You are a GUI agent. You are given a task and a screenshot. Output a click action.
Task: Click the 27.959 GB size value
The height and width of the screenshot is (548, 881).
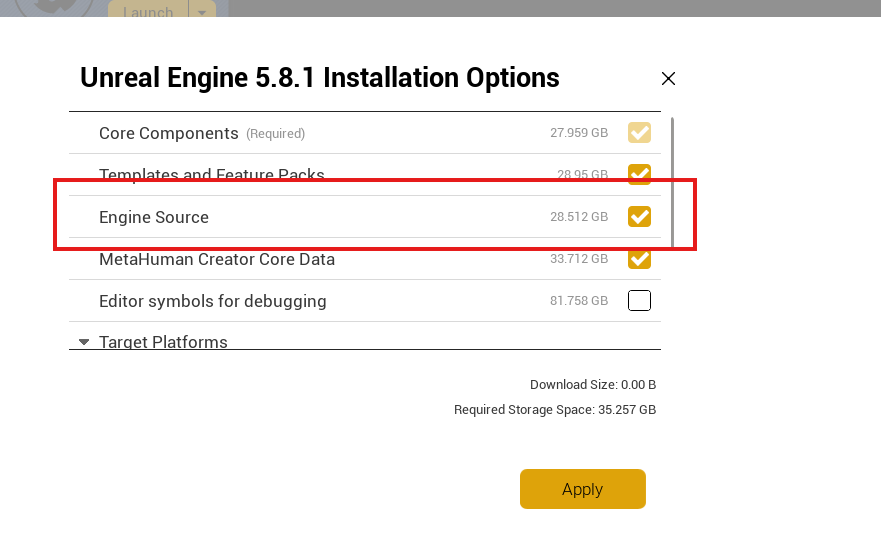click(579, 133)
